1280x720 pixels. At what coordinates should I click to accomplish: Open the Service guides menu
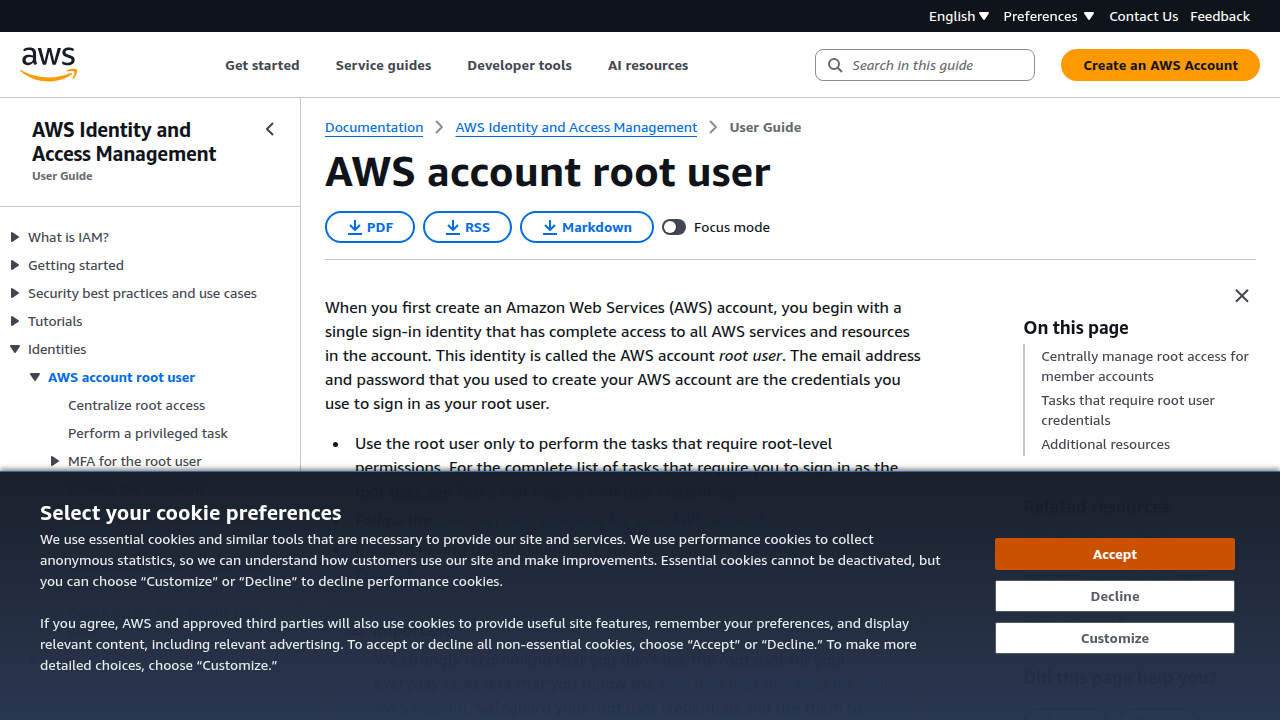[x=383, y=65]
